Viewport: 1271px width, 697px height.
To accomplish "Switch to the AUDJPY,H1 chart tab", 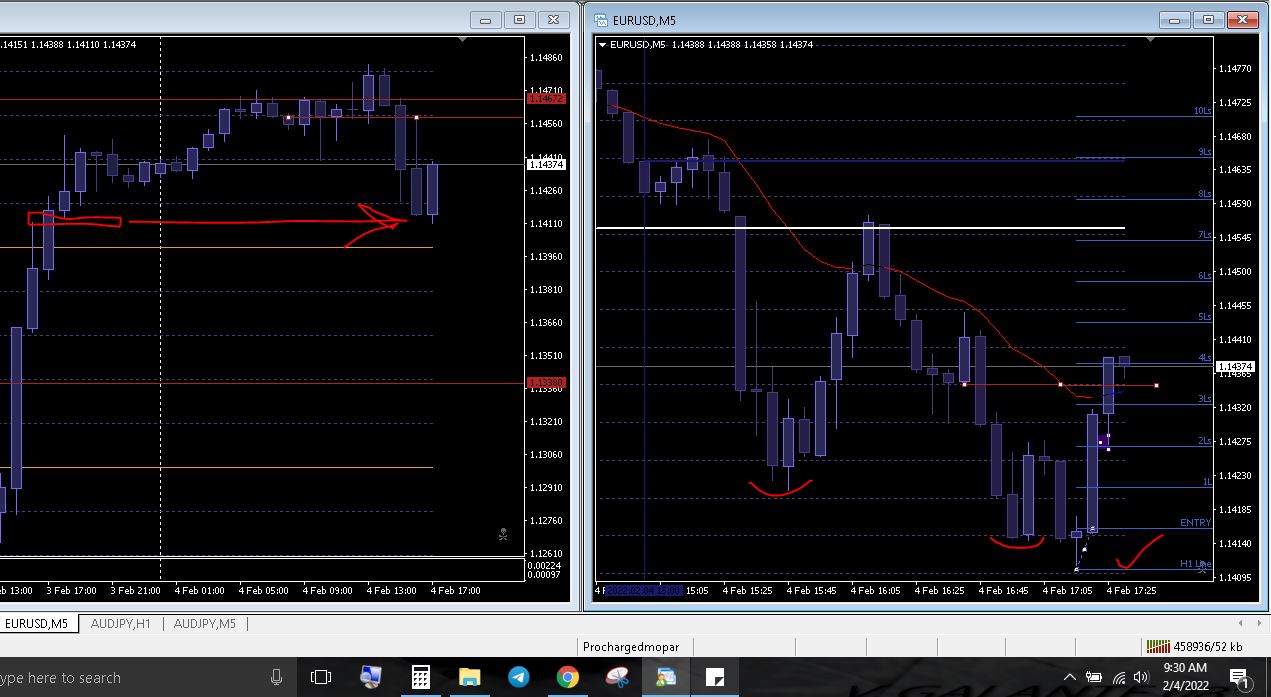I will pyautogui.click(x=120, y=624).
